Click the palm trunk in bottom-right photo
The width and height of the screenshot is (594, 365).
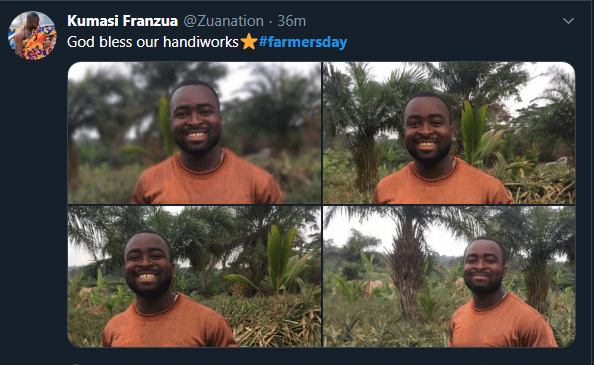pyautogui.click(x=408, y=273)
